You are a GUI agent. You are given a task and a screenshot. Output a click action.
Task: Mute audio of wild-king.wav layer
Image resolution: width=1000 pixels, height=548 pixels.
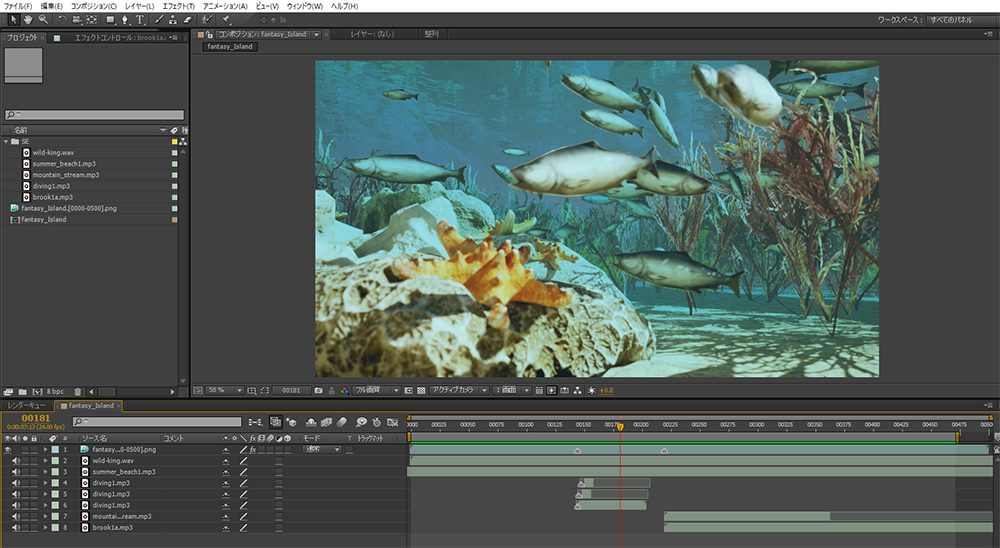[x=16, y=461]
